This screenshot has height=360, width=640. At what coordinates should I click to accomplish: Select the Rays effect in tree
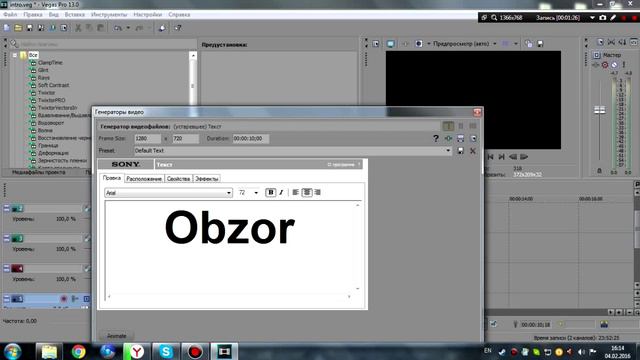[x=44, y=78]
